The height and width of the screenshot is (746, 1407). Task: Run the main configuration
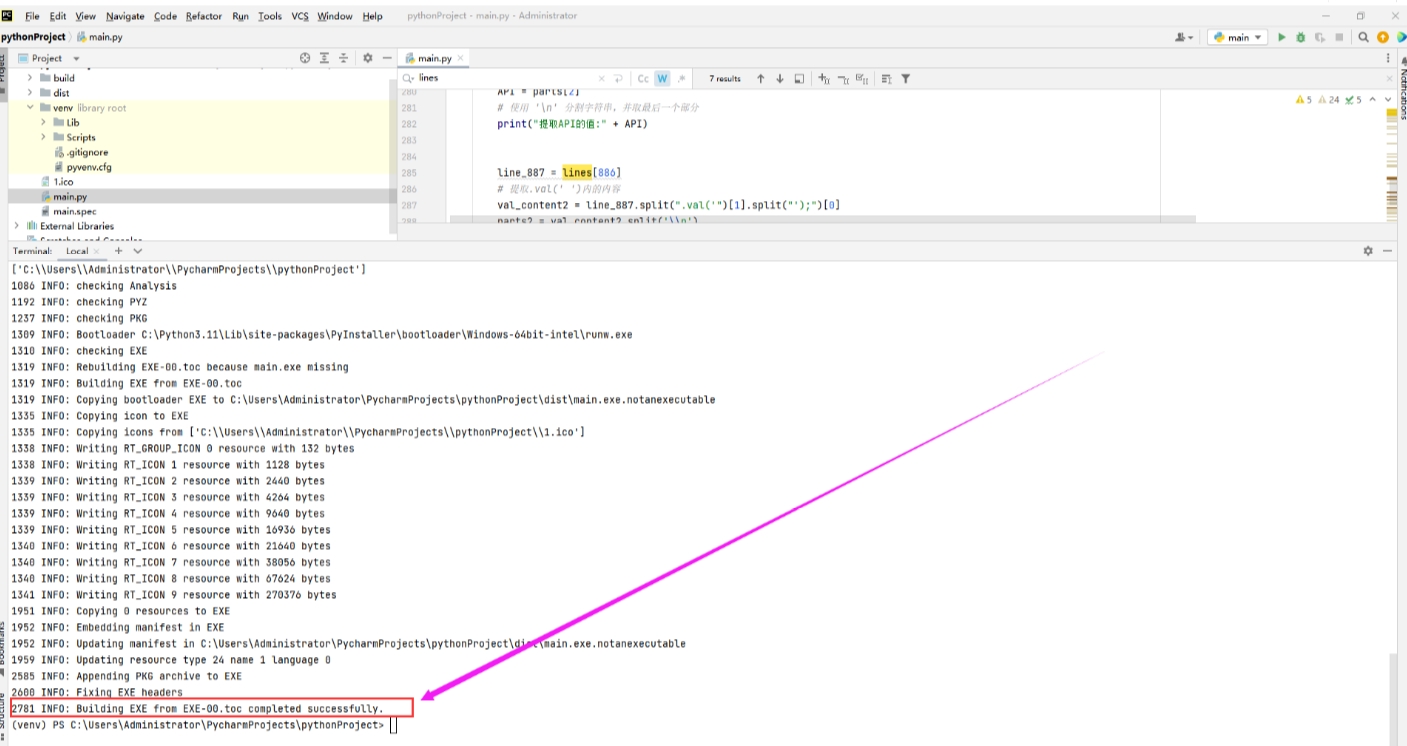click(1282, 37)
